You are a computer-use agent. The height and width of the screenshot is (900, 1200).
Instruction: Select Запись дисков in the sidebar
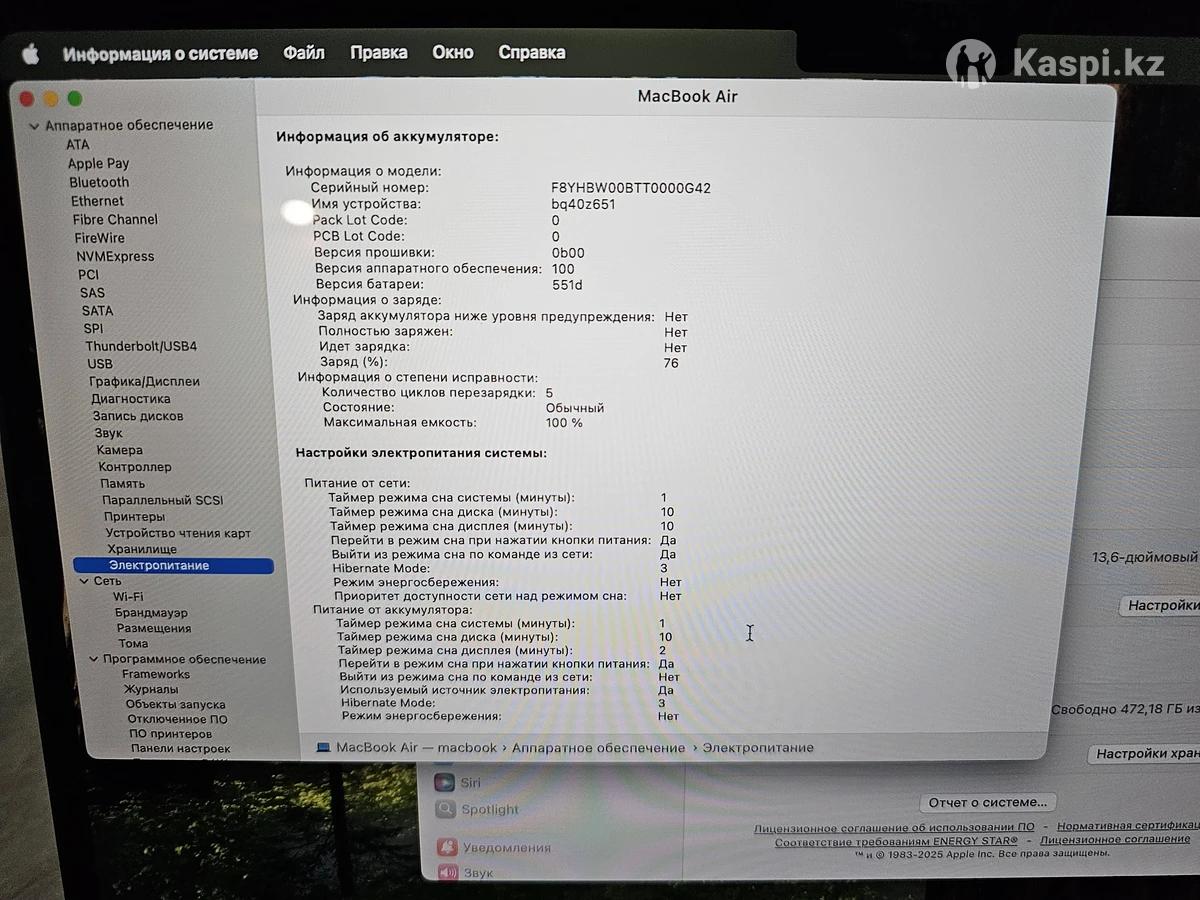point(138,416)
